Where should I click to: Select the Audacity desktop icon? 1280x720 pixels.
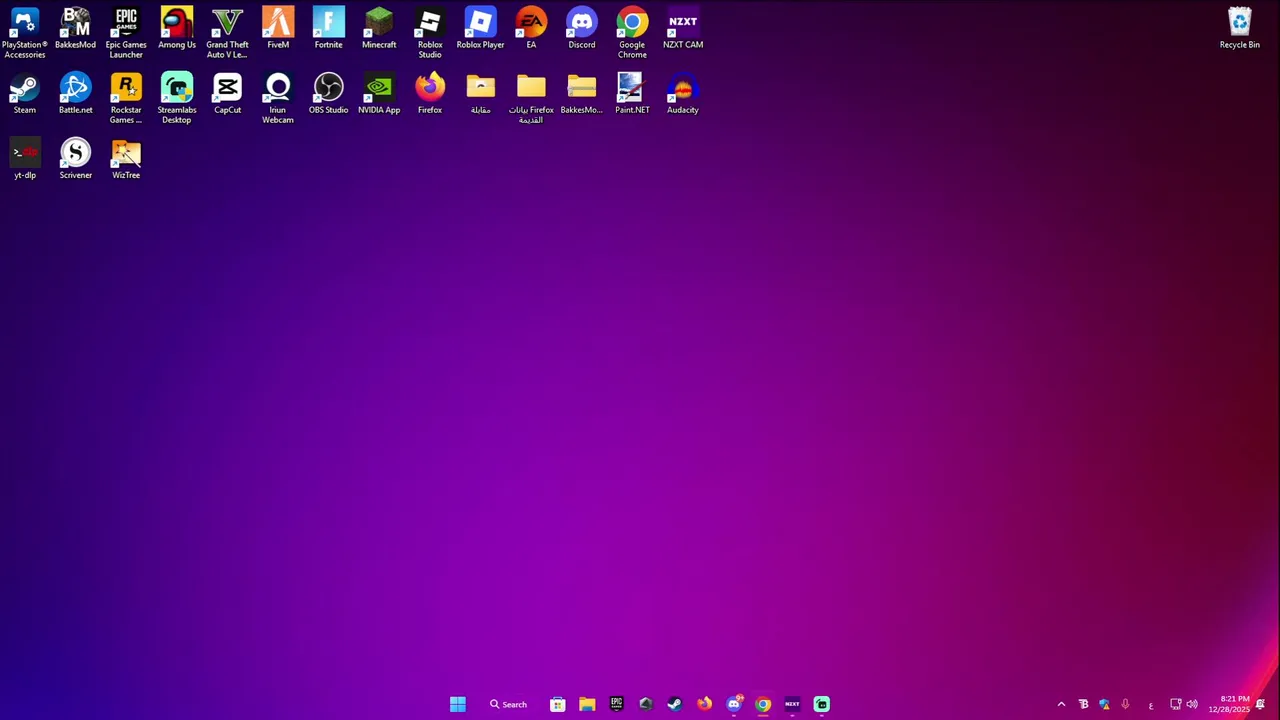(x=683, y=94)
